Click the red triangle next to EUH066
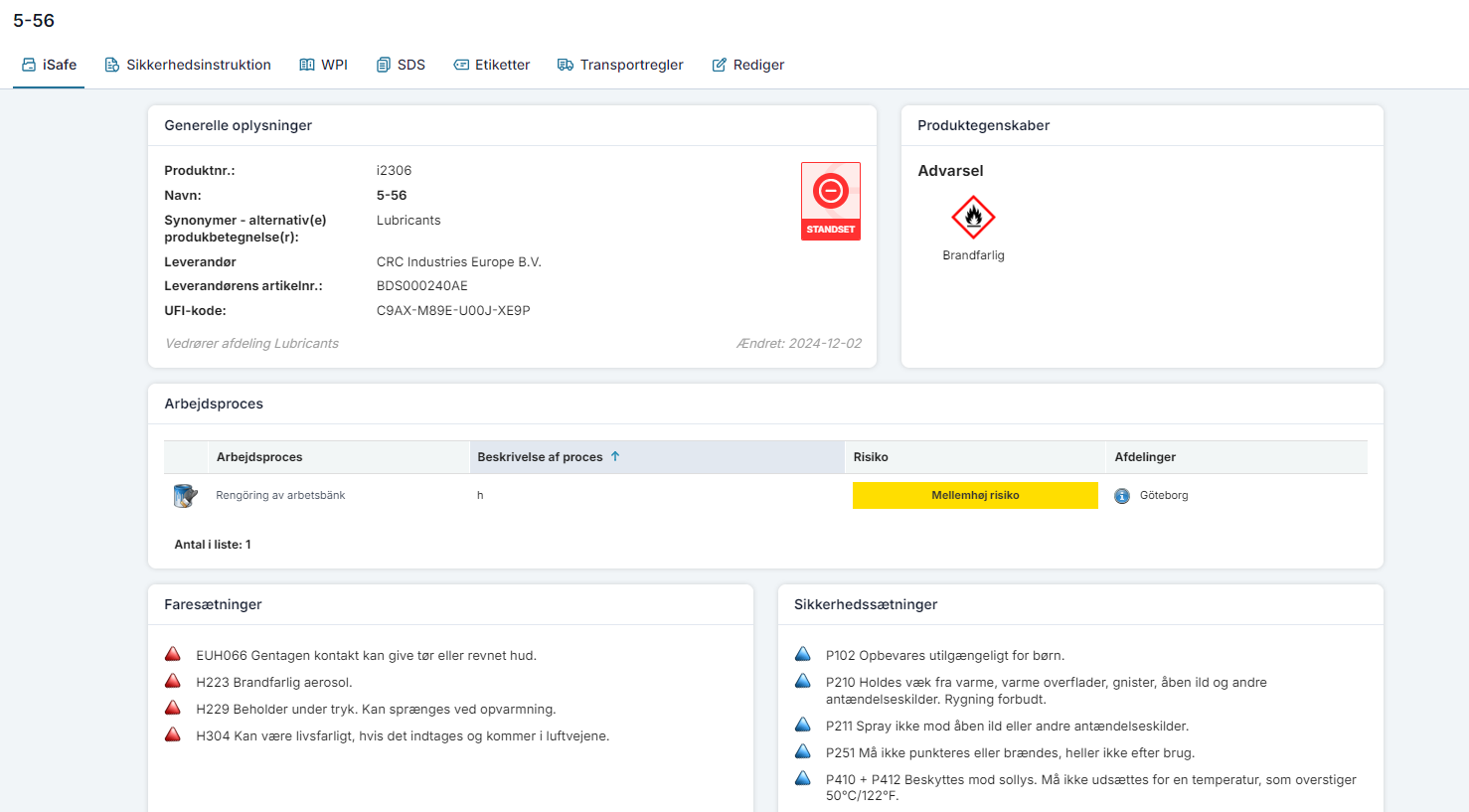The width and height of the screenshot is (1469, 812). 173,654
